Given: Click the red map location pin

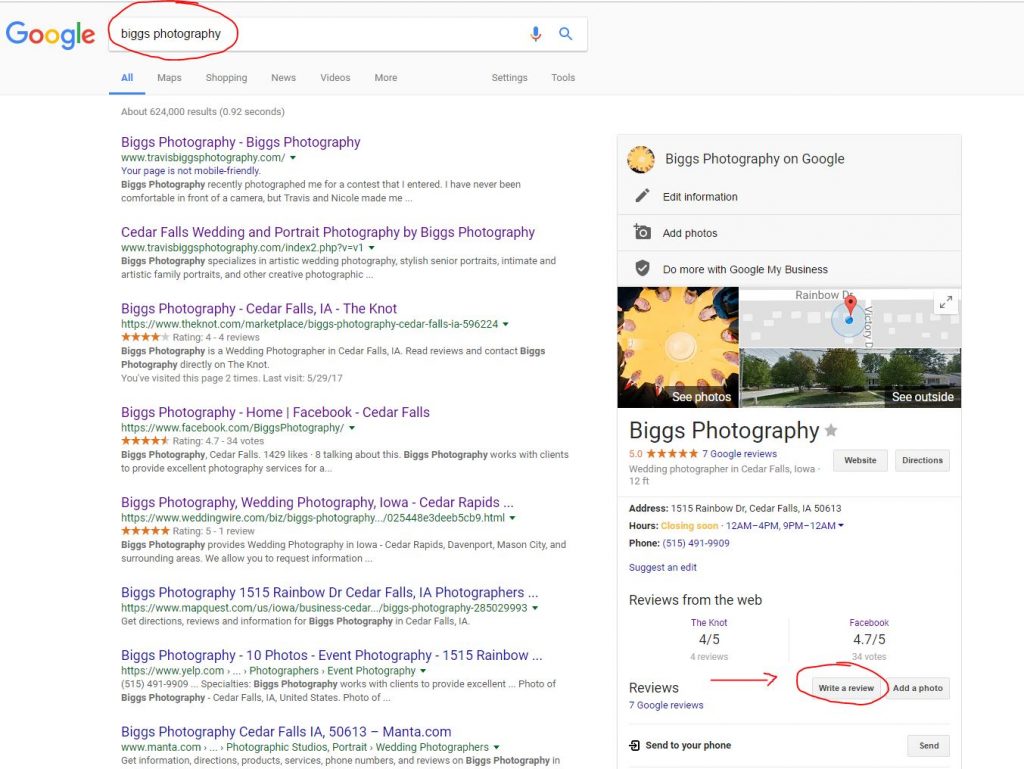Looking at the screenshot, I should point(850,306).
